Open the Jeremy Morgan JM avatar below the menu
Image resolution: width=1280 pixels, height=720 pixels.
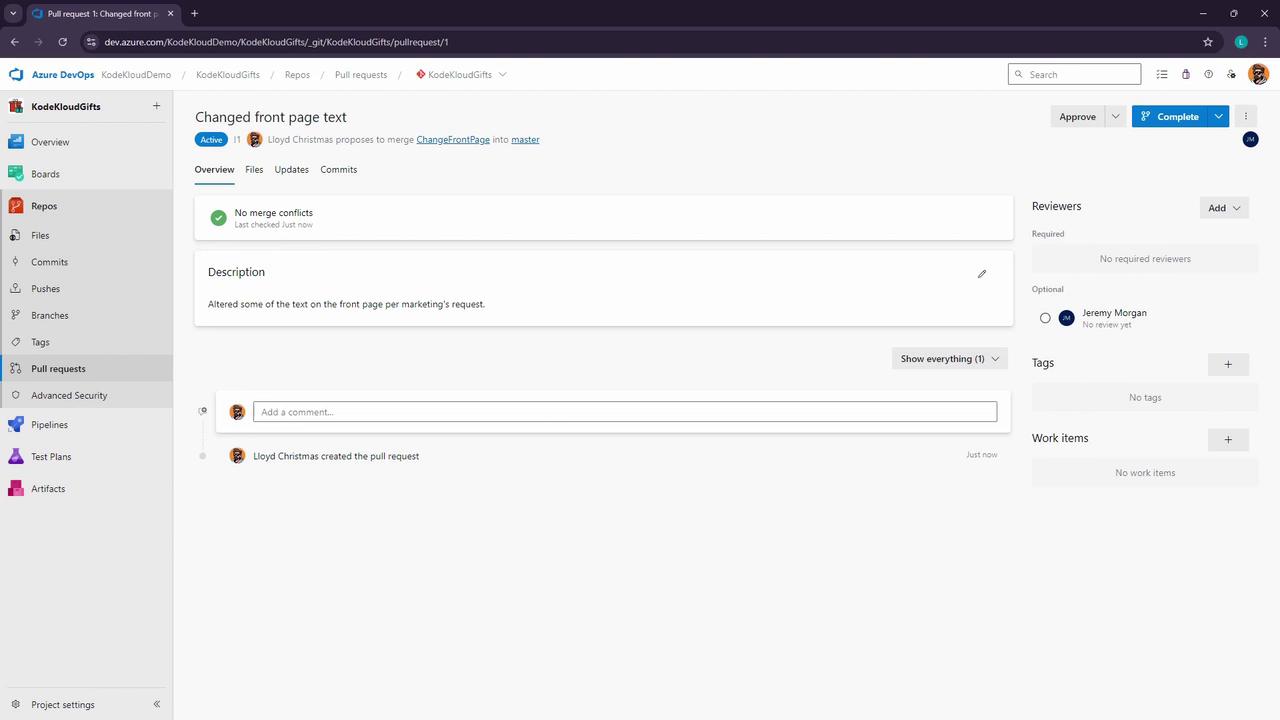(1250, 139)
